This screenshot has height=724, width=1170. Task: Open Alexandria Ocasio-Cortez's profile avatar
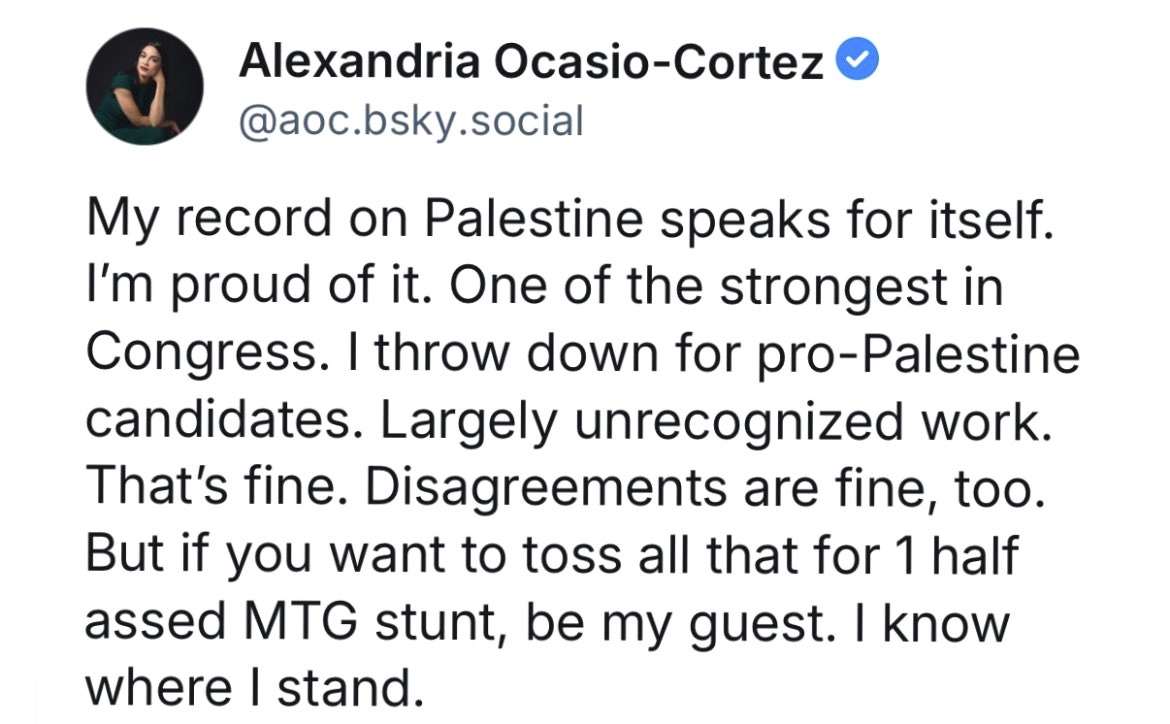[145, 87]
